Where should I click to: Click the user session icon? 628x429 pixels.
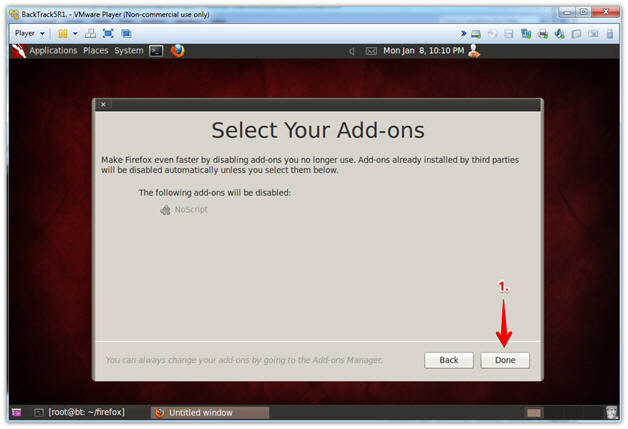[x=474, y=51]
